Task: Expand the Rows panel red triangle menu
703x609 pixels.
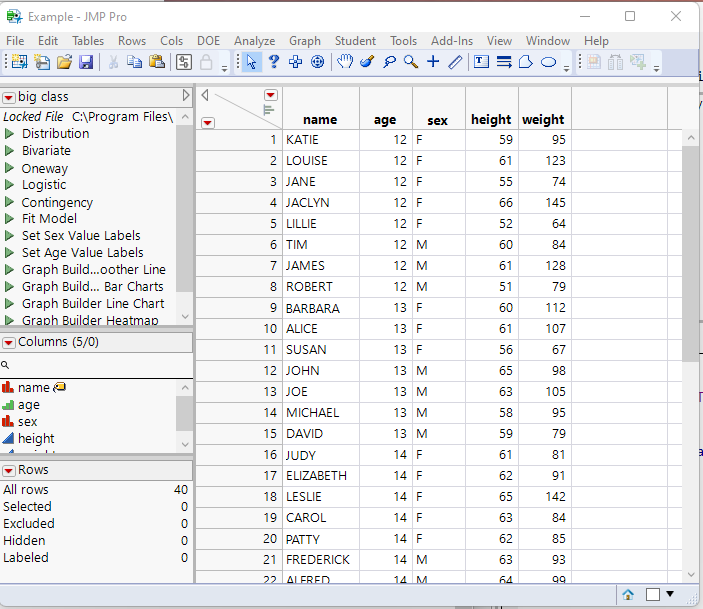Action: tap(9, 470)
